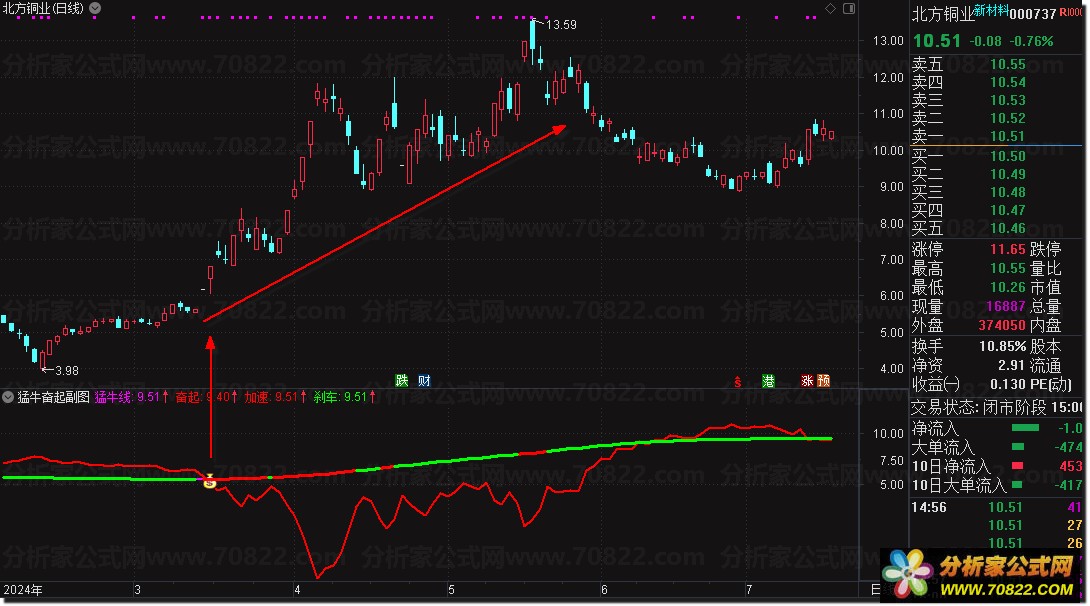Select the 买四 bid row at 10.47
This screenshot has height=606, width=1090.
coord(997,211)
